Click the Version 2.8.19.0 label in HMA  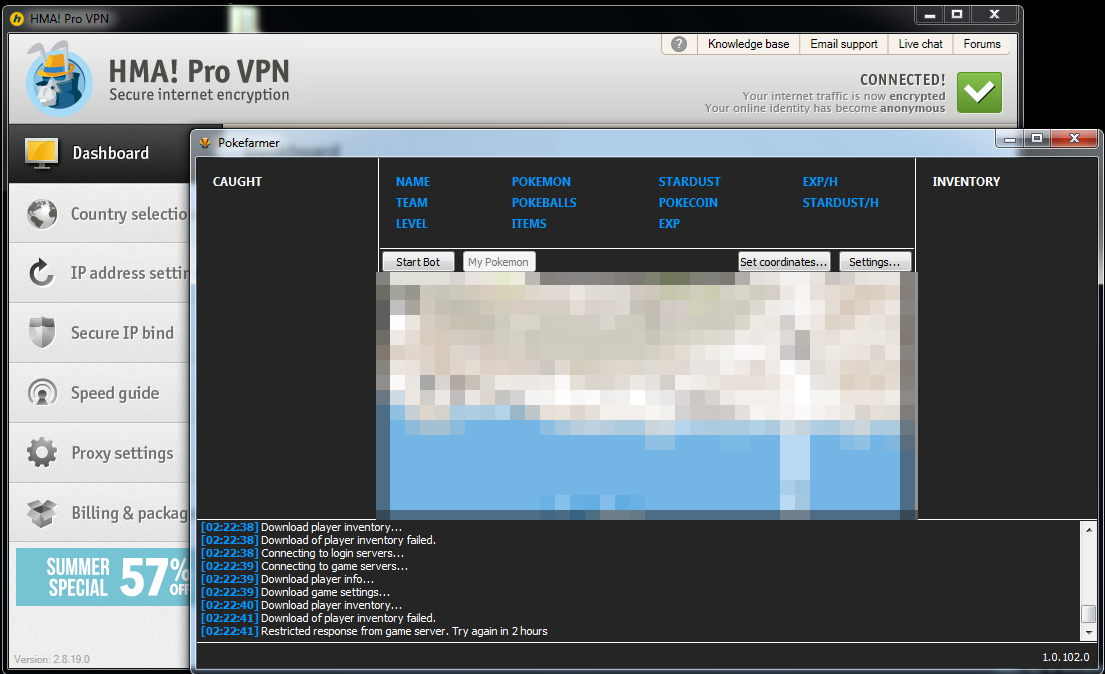click(52, 659)
